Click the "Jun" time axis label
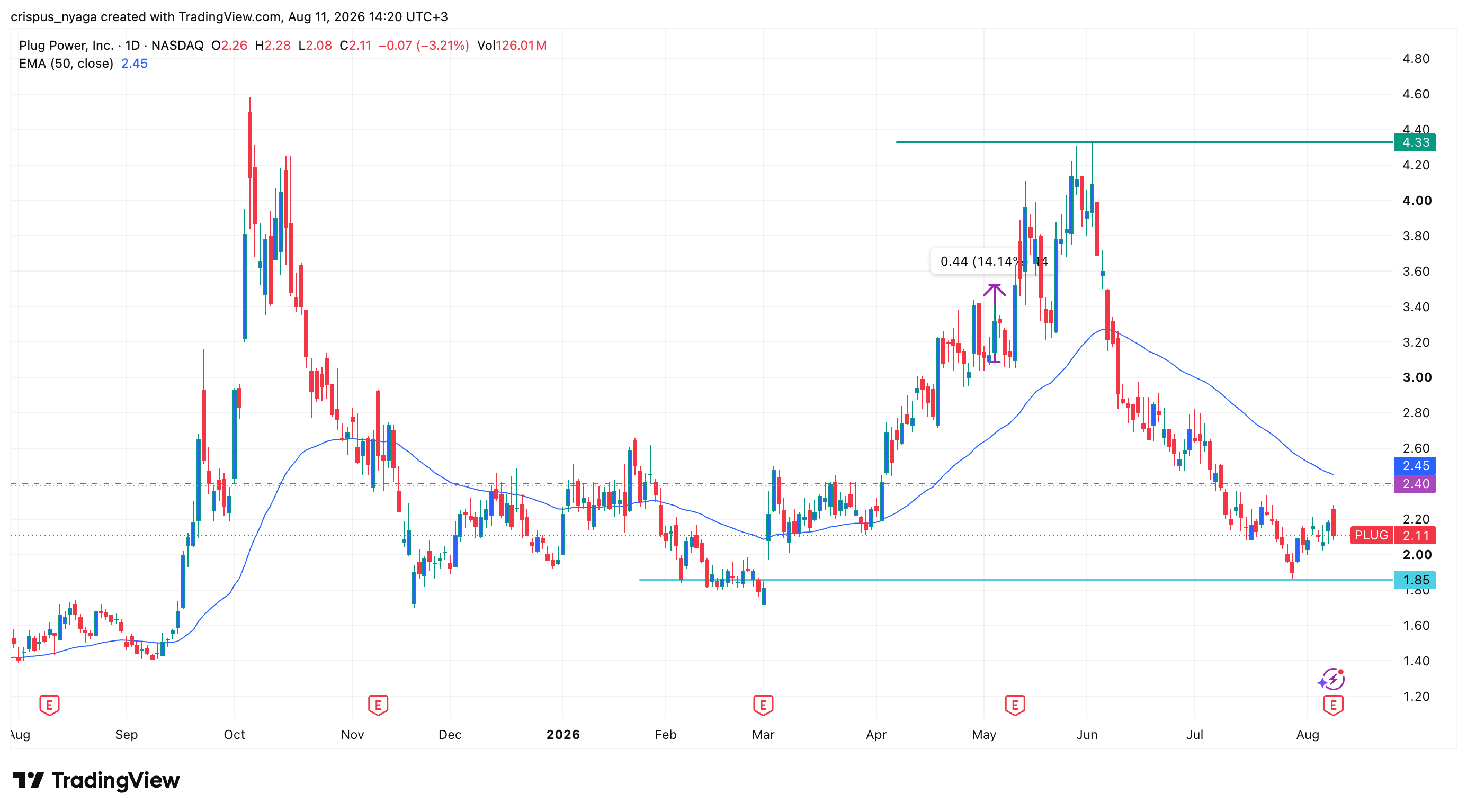This screenshot has width=1467, height=812. [x=1087, y=735]
